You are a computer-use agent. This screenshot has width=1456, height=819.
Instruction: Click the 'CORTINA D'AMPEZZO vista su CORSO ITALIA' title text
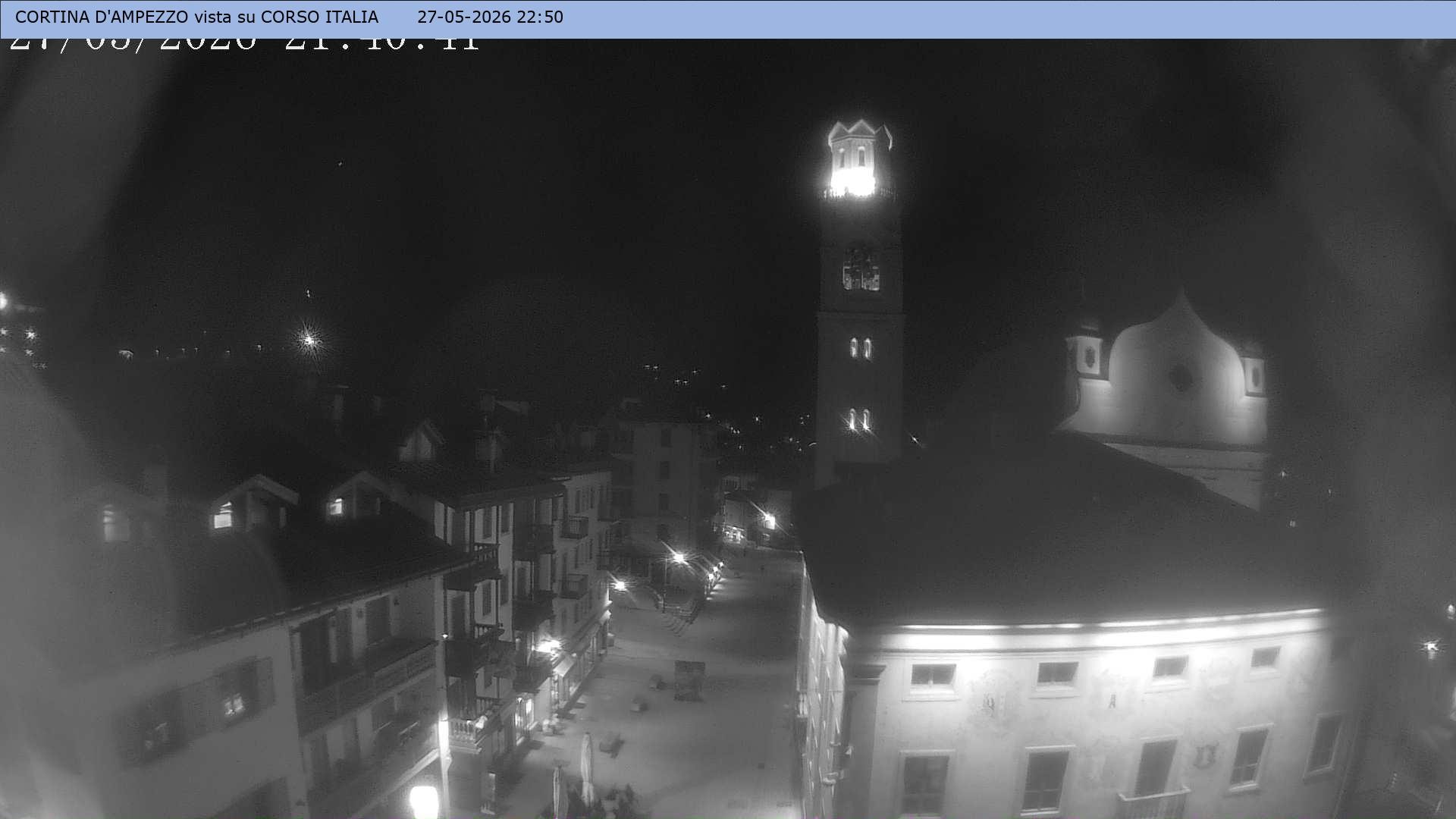pyautogui.click(x=196, y=17)
